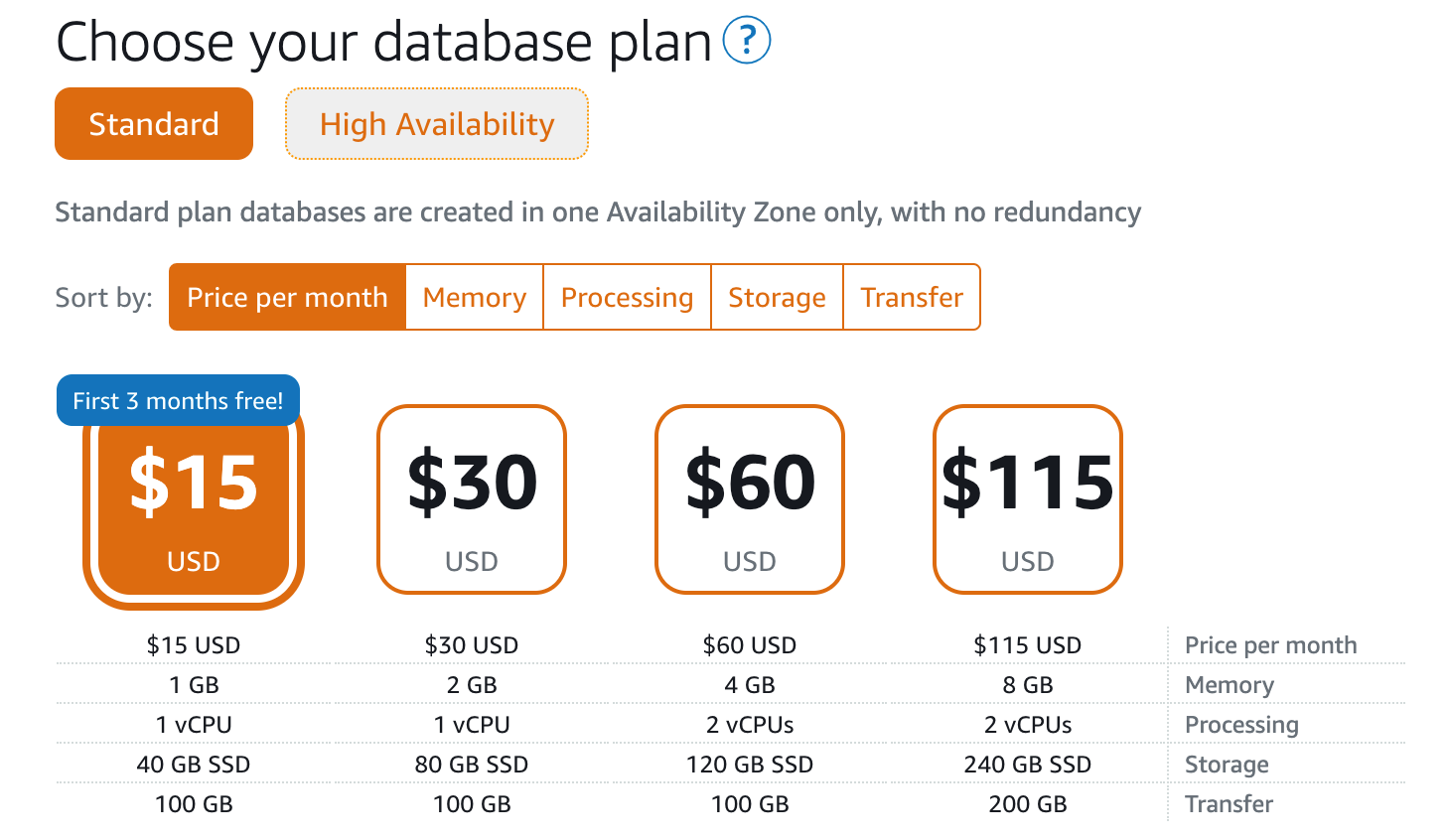Click the Price per month row label
Viewport: 1448px width, 840px height.
(x=1270, y=645)
